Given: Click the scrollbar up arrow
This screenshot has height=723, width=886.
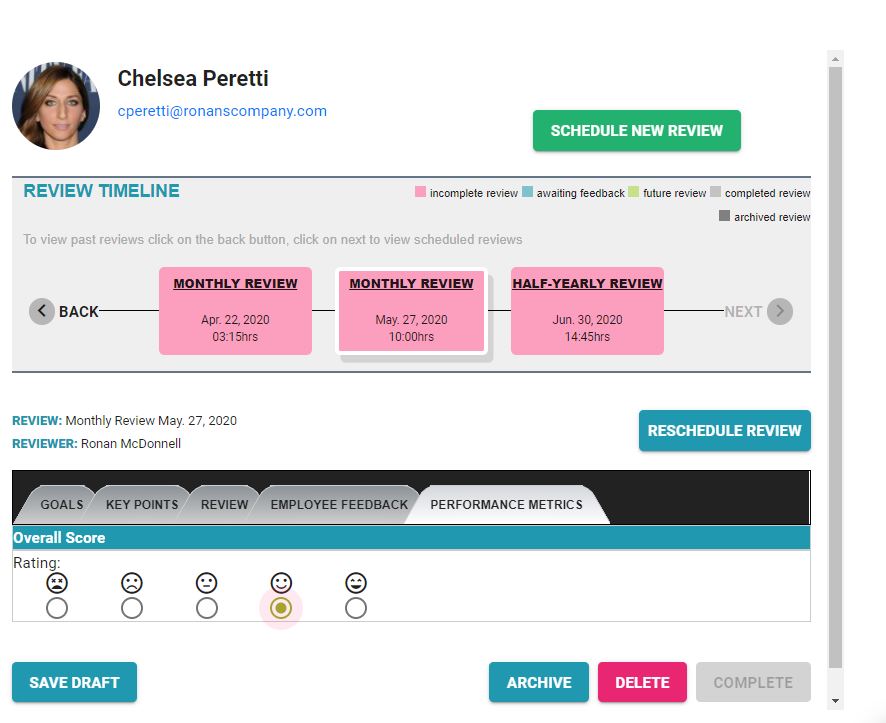Looking at the screenshot, I should click(835, 59).
